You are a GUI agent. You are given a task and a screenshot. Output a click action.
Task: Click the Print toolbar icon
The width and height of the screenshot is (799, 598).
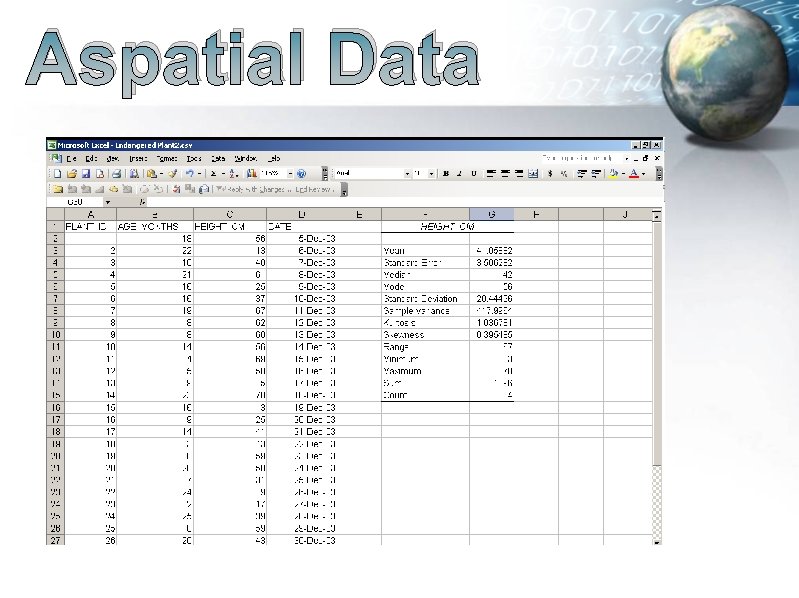116,174
